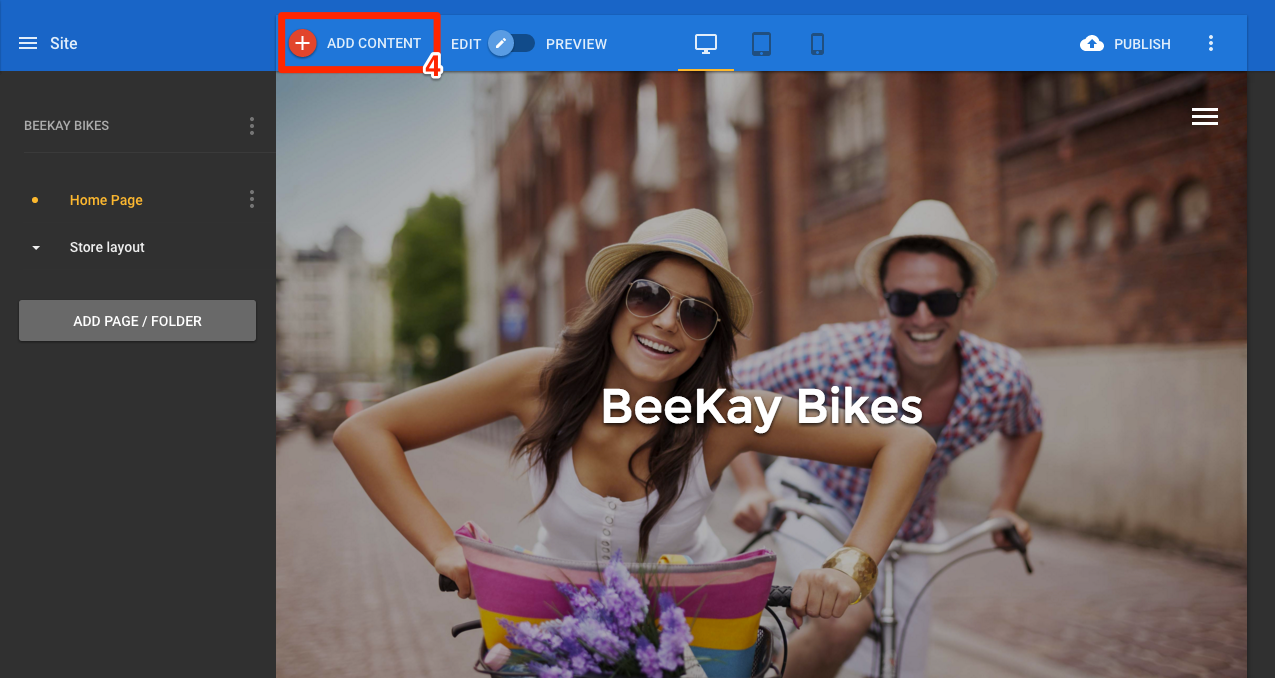This screenshot has height=678, width=1275.
Task: Click the Site title in header
Action: 63,44
